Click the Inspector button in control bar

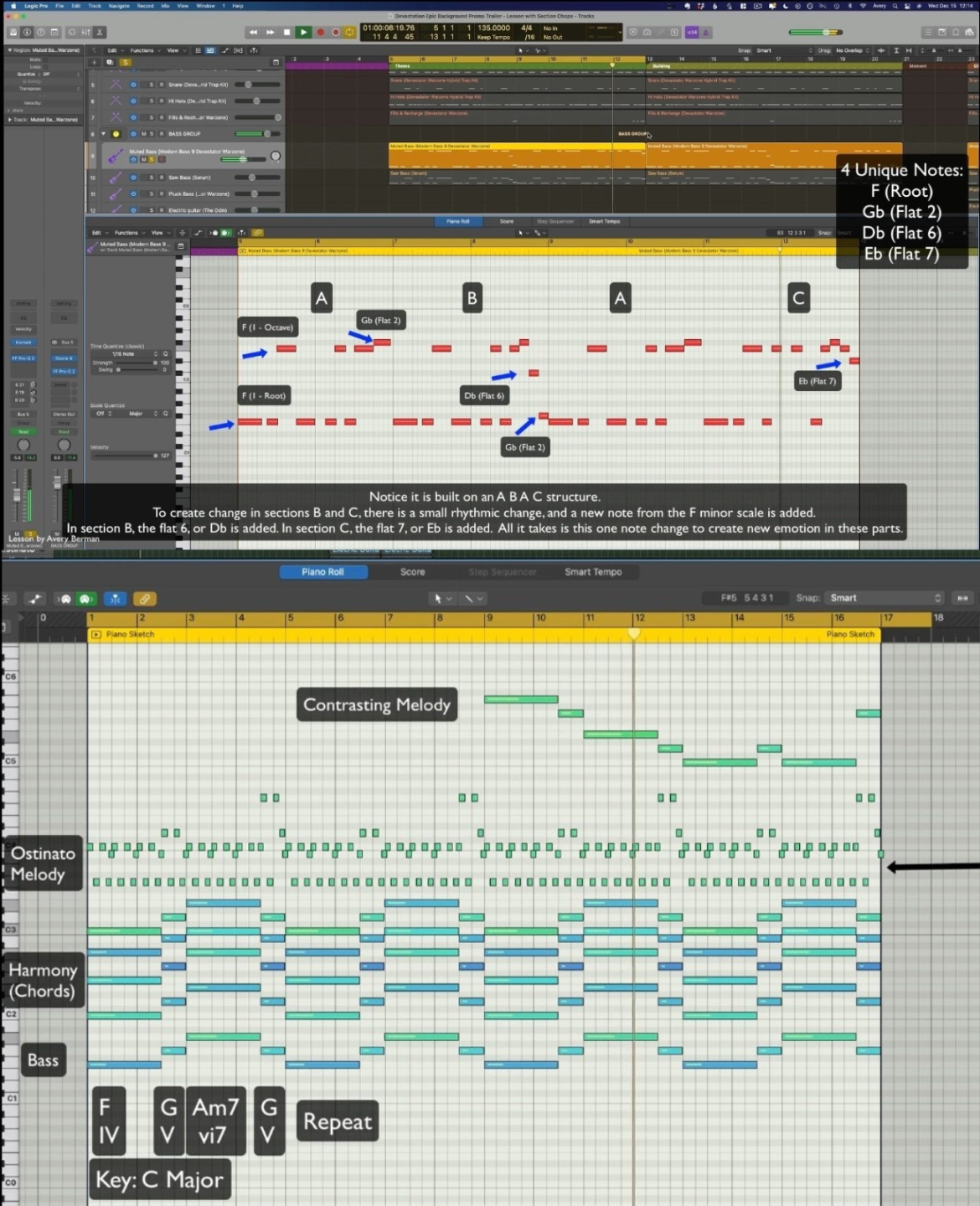click(x=27, y=33)
